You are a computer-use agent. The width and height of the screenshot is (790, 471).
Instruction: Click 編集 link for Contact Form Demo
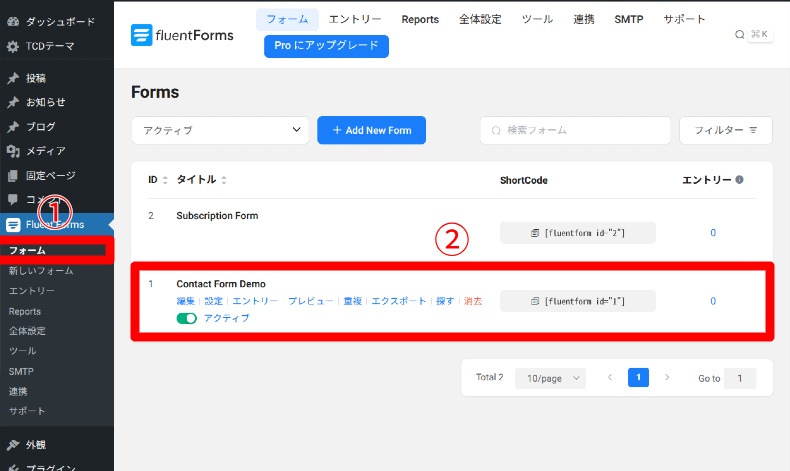coord(185,301)
